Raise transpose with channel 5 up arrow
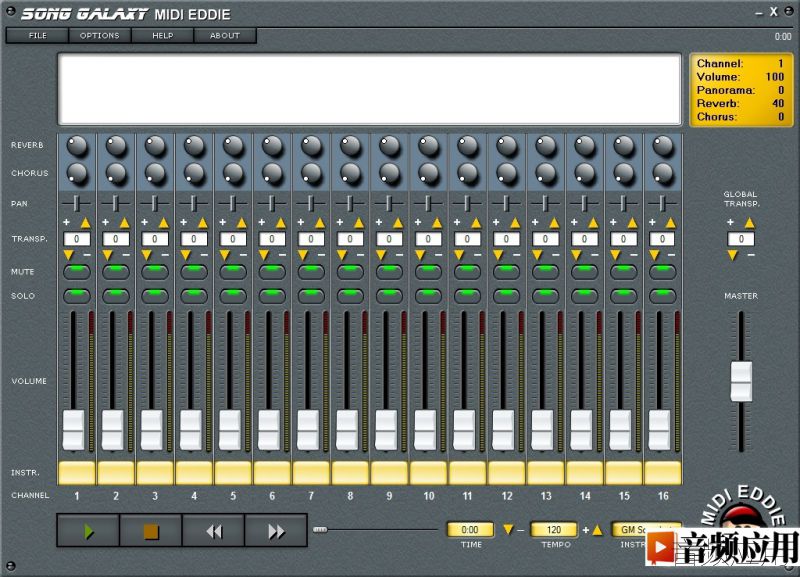The width and height of the screenshot is (800, 577). [x=241, y=223]
